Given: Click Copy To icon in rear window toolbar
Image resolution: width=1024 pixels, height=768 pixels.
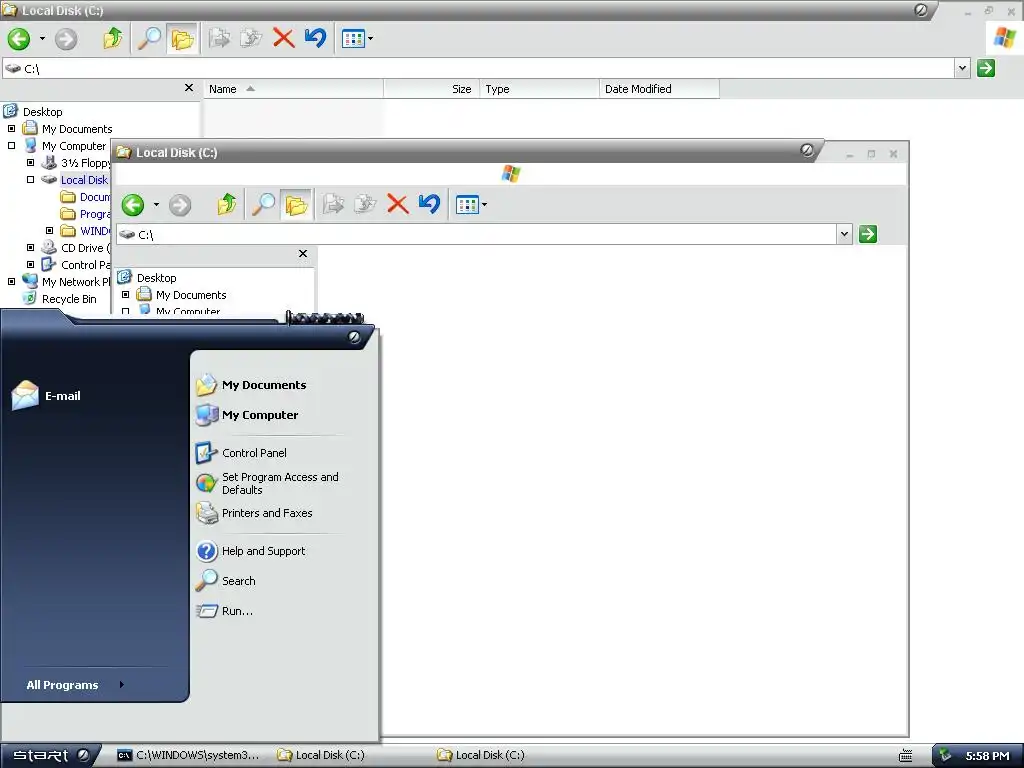Looking at the screenshot, I should pos(251,39).
